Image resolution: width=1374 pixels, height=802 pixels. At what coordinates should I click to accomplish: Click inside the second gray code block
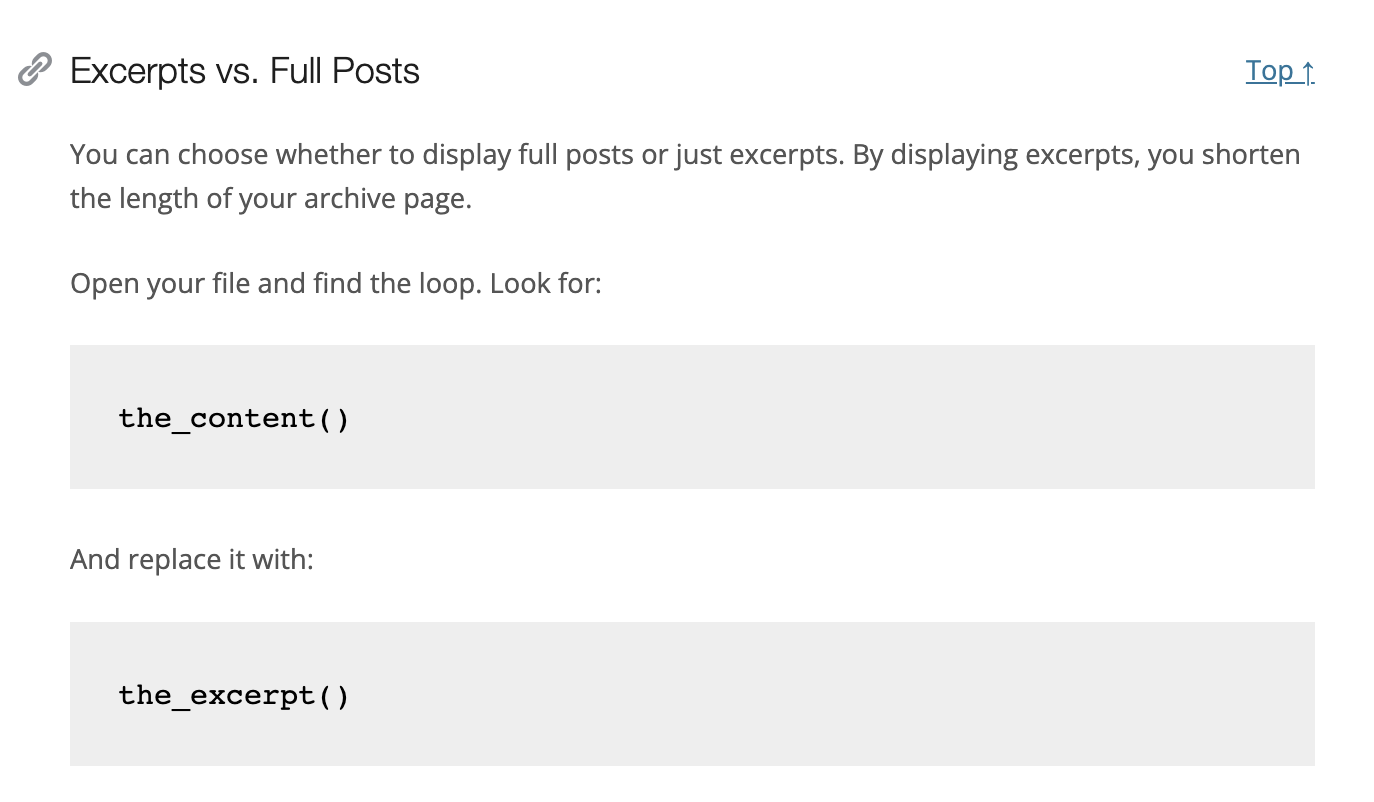coord(692,694)
